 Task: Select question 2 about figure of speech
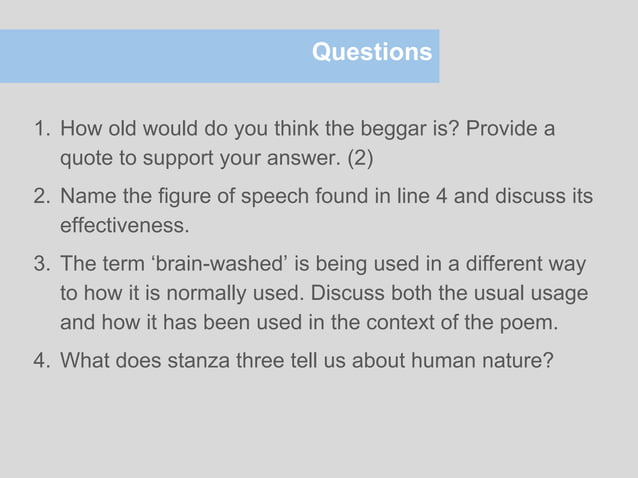tap(313, 211)
